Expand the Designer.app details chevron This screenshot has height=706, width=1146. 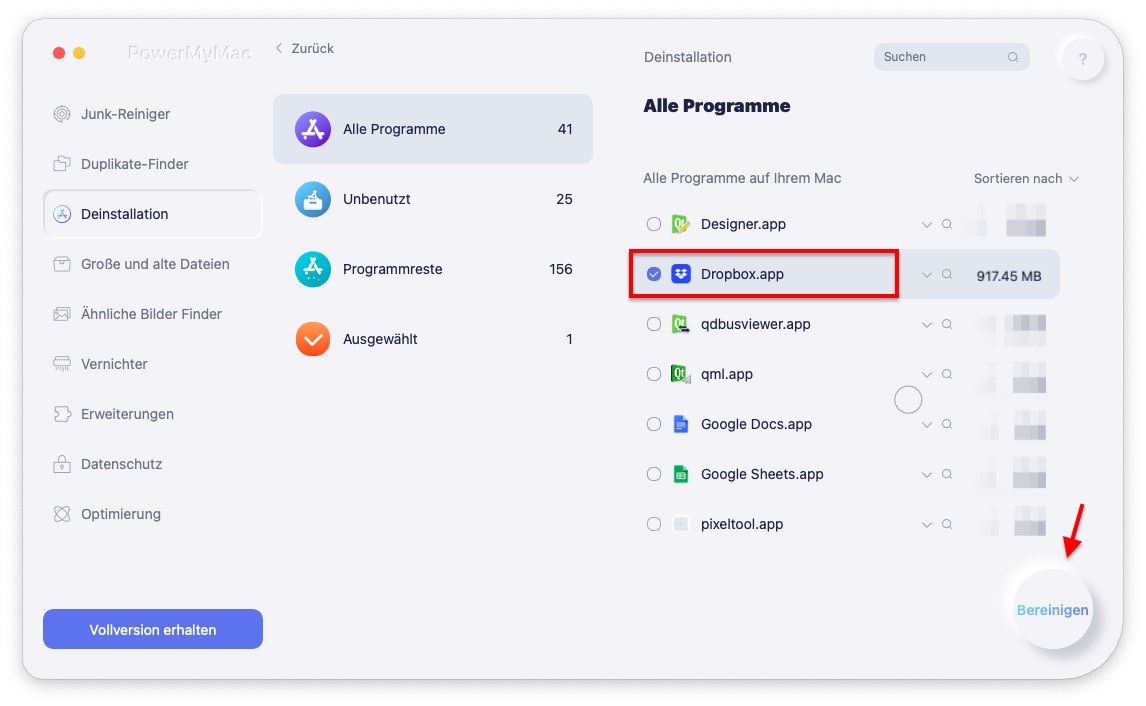926,225
